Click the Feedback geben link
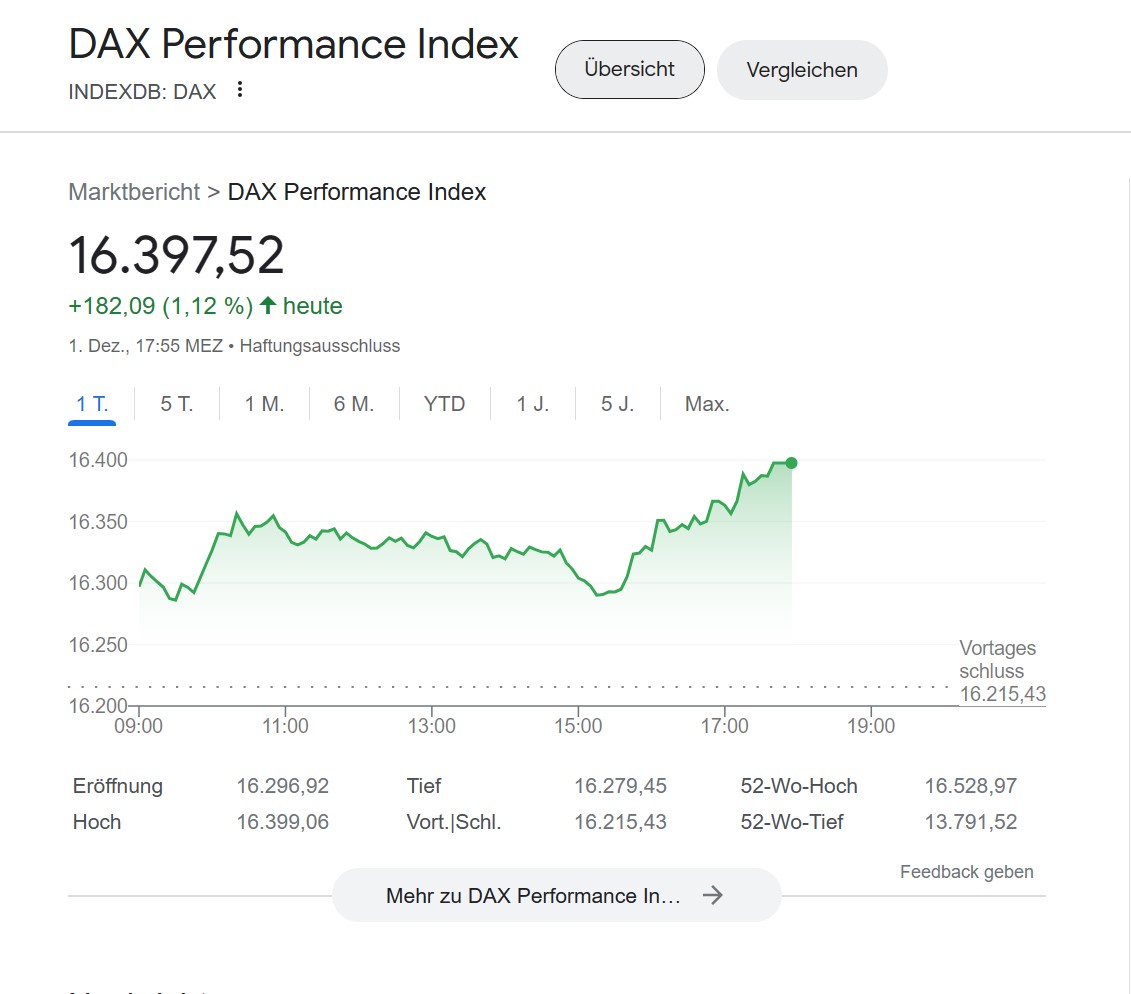 [x=966, y=872]
